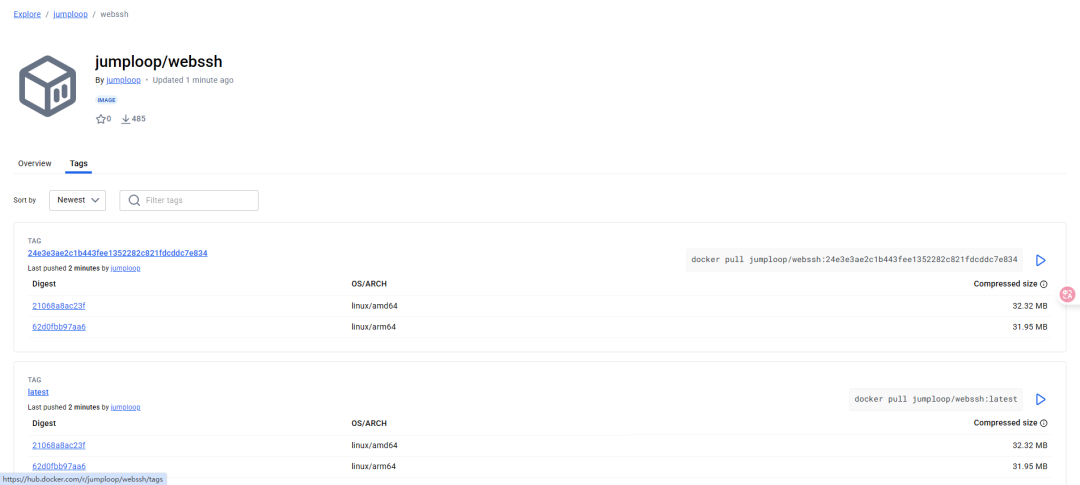Open the latest tag link
The width and height of the screenshot is (1080, 485).
(x=38, y=392)
